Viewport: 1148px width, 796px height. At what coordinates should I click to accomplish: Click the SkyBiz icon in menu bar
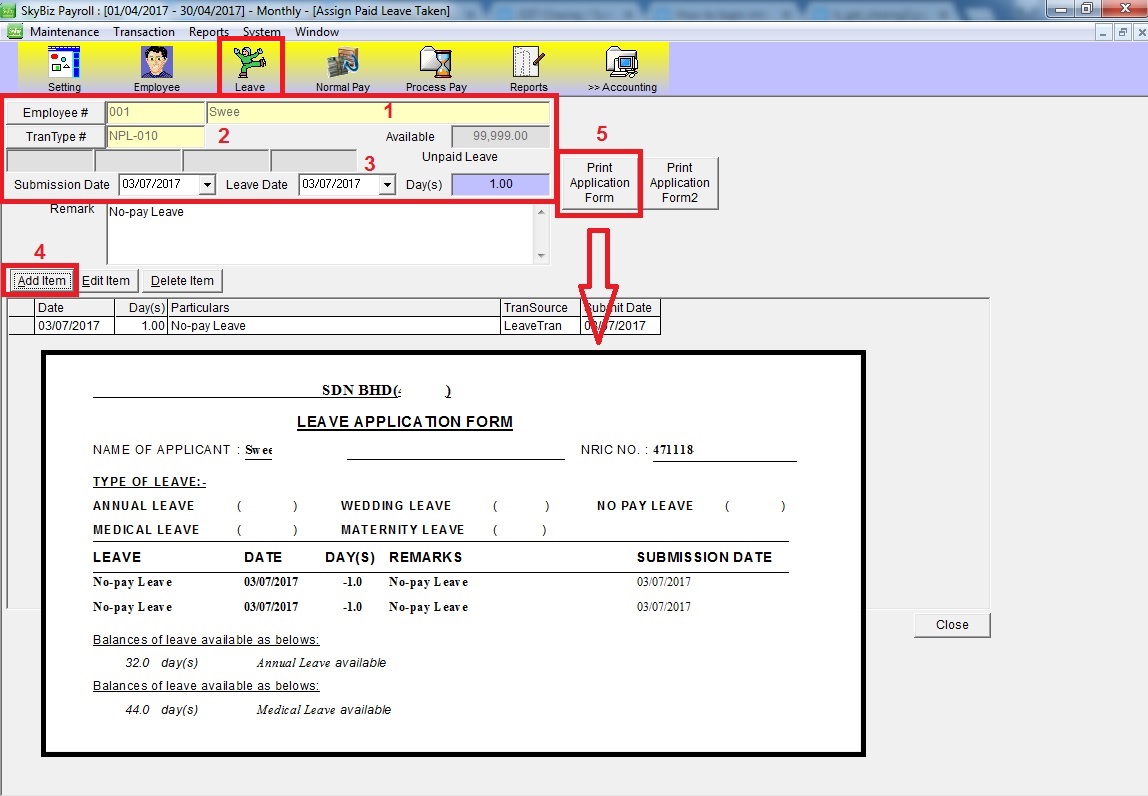(x=15, y=32)
